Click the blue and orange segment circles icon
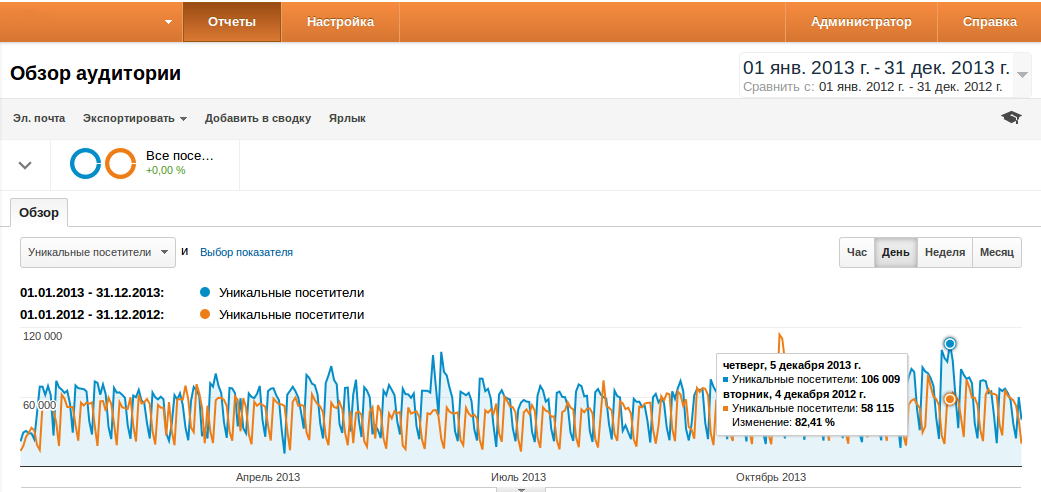Image resolution: width=1041 pixels, height=492 pixels. [x=103, y=164]
